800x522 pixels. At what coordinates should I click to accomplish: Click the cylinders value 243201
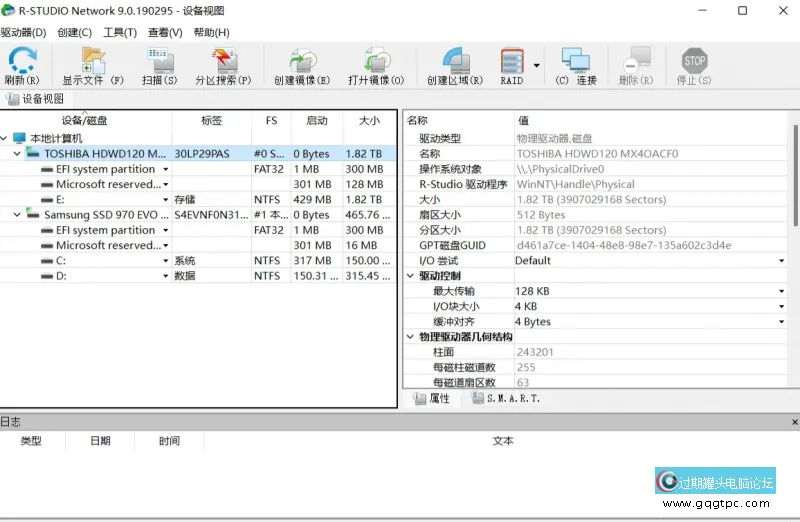pos(535,352)
